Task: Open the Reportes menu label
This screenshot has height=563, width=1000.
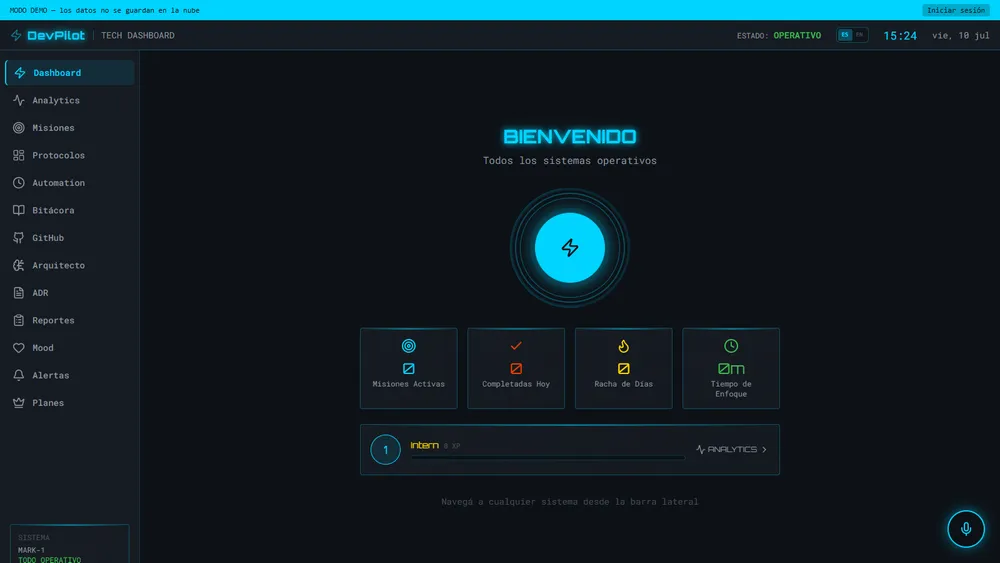Action: (x=54, y=320)
